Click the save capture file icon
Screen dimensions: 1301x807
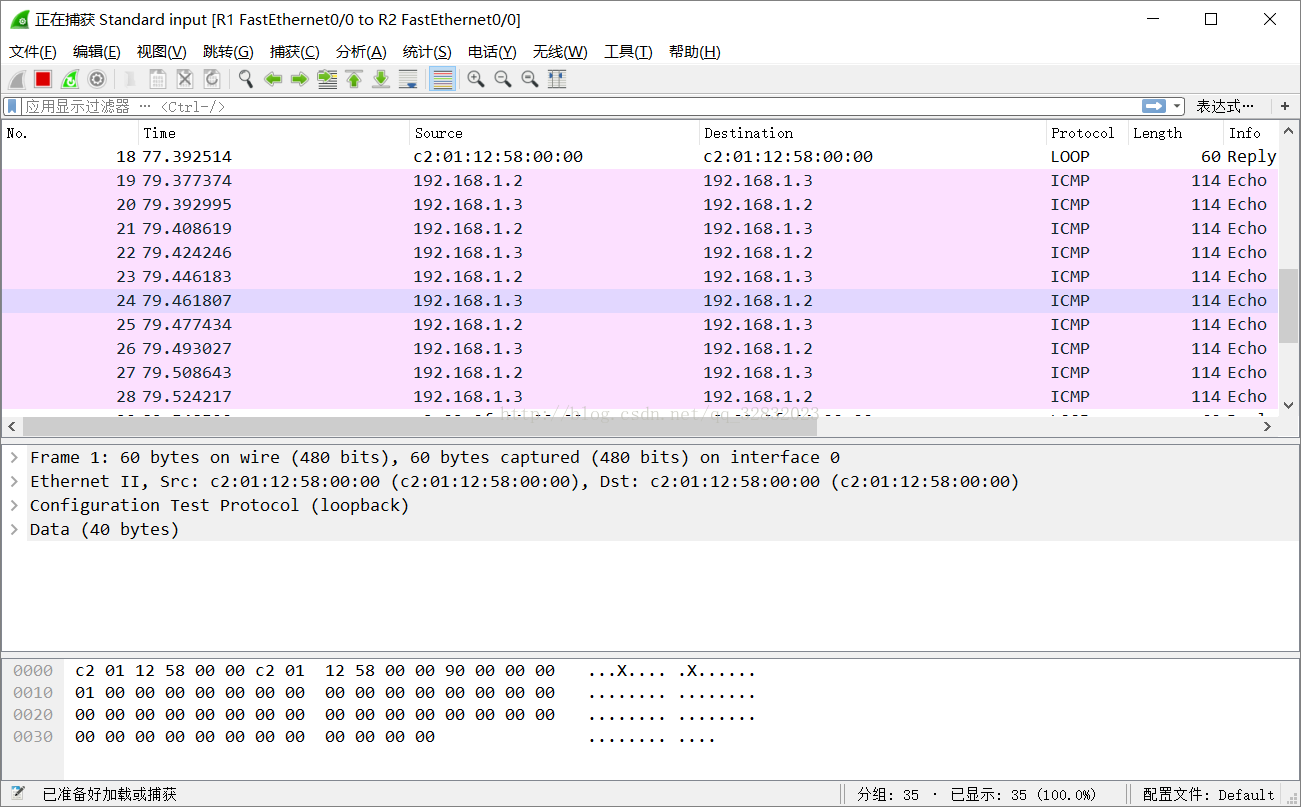[158, 79]
